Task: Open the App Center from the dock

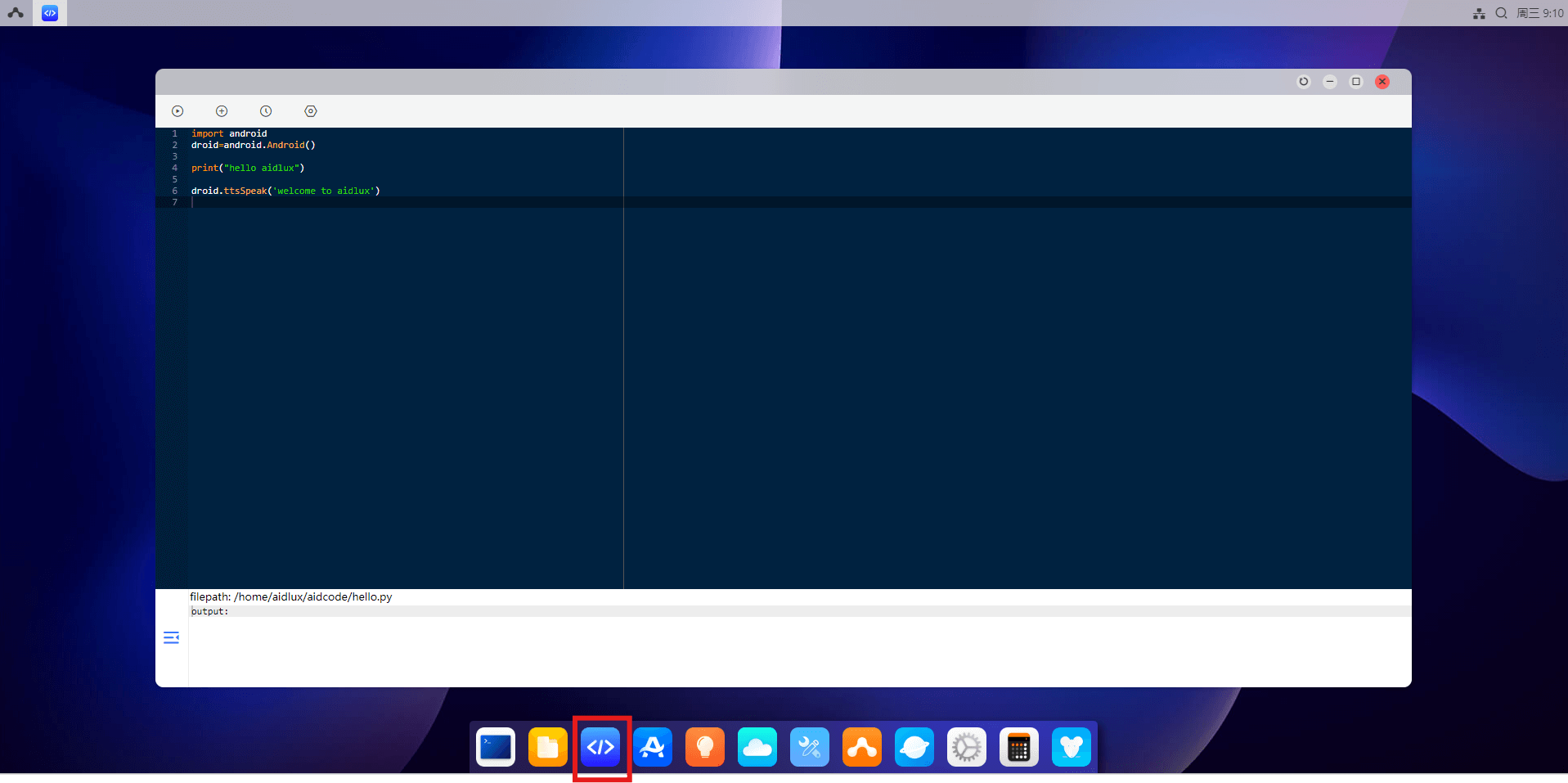Action: [653, 747]
